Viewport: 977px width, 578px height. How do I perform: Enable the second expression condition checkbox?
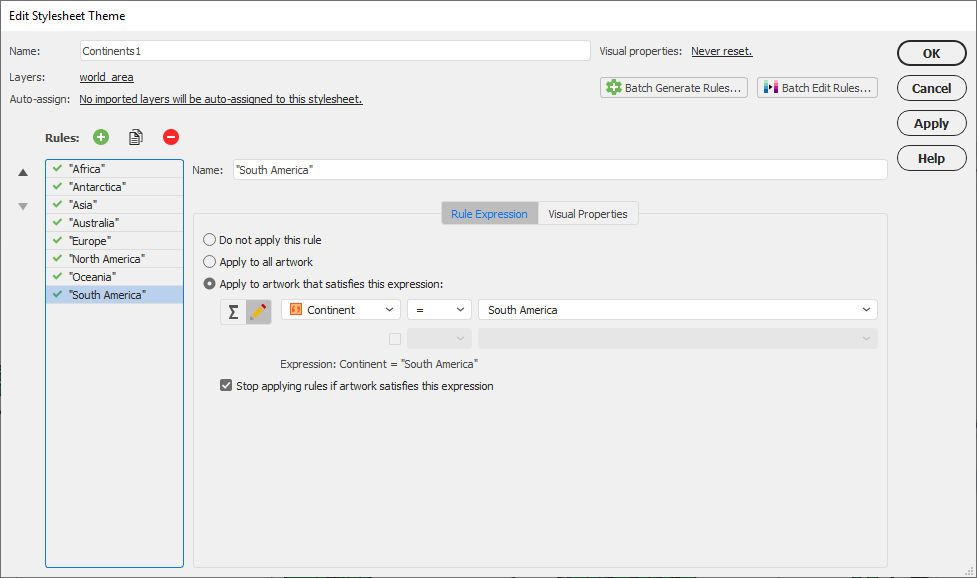pos(394,339)
